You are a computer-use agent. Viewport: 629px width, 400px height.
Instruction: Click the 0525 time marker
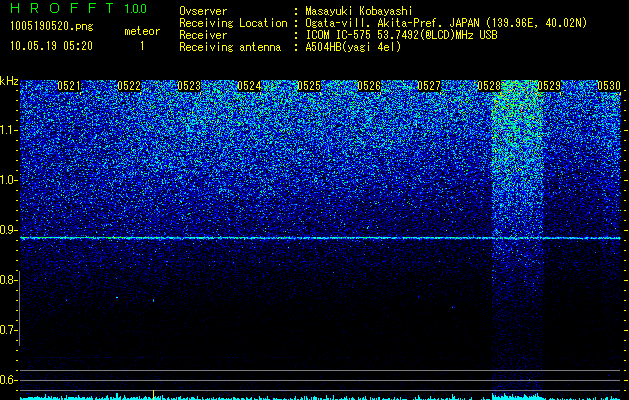[x=309, y=86]
